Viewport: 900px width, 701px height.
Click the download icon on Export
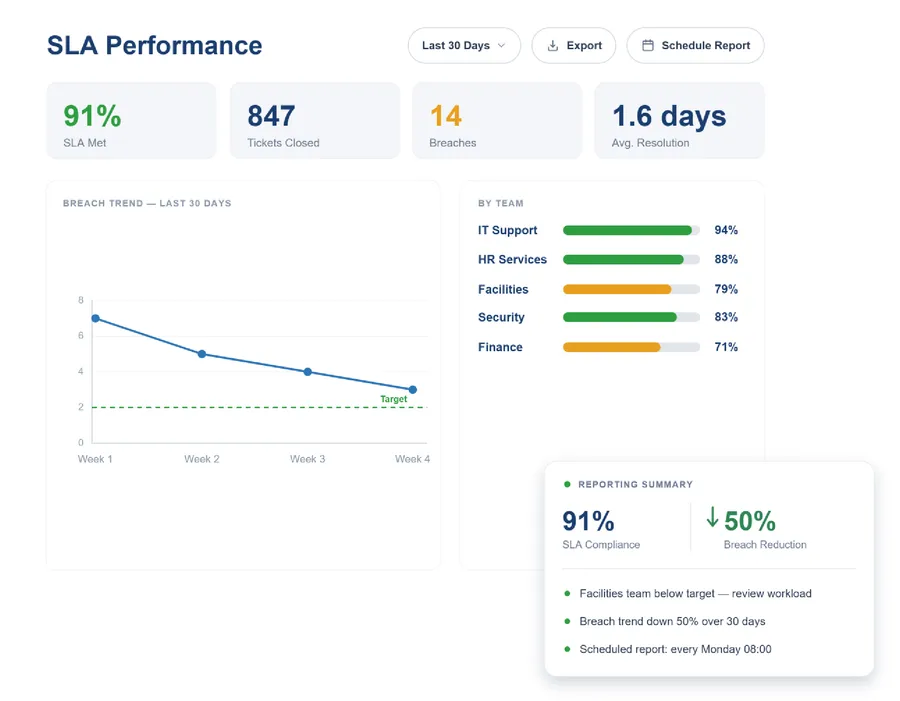[553, 45]
